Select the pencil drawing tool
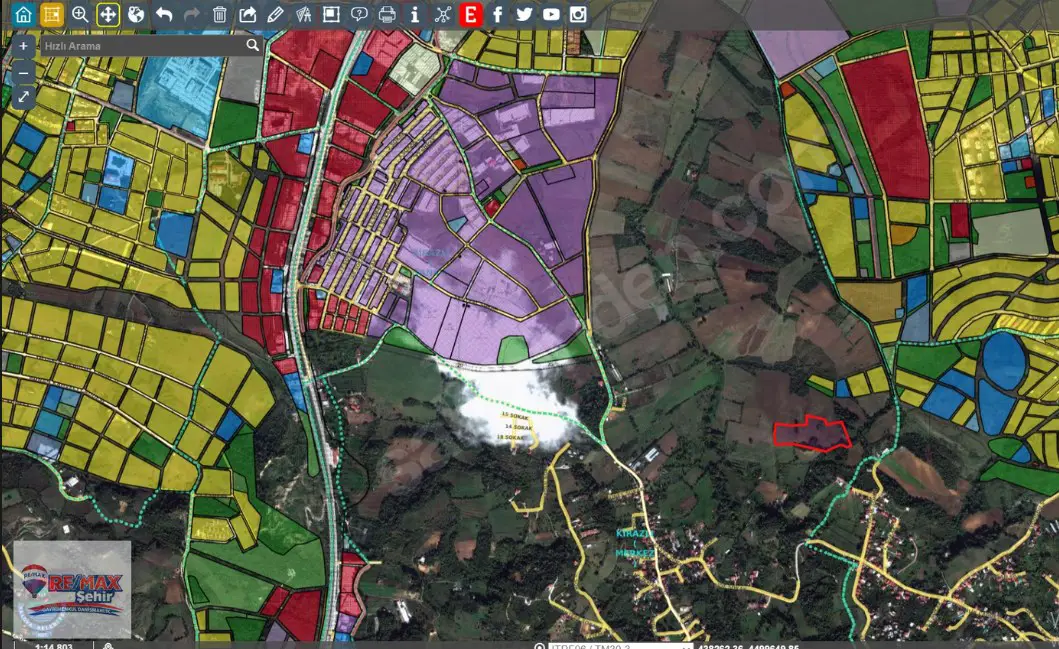The height and width of the screenshot is (649, 1059). tap(275, 14)
